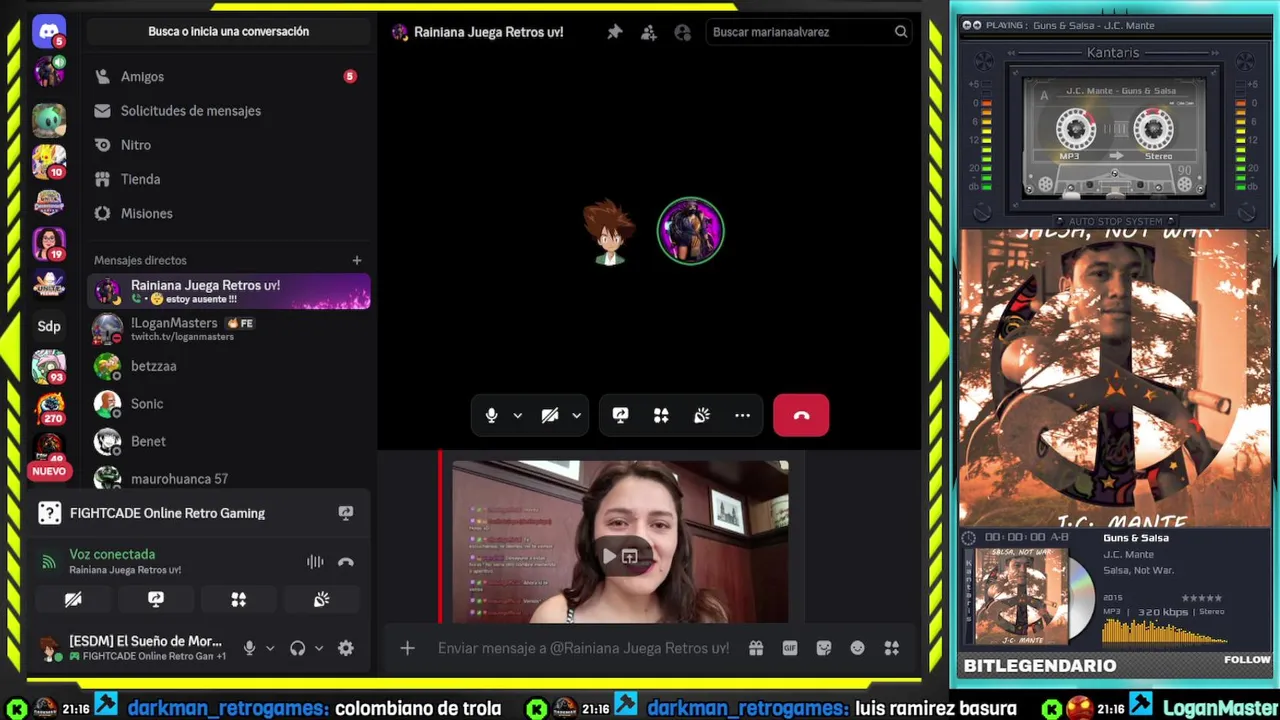Open Benet direct message
The width and height of the screenshot is (1280, 720).
(229, 441)
